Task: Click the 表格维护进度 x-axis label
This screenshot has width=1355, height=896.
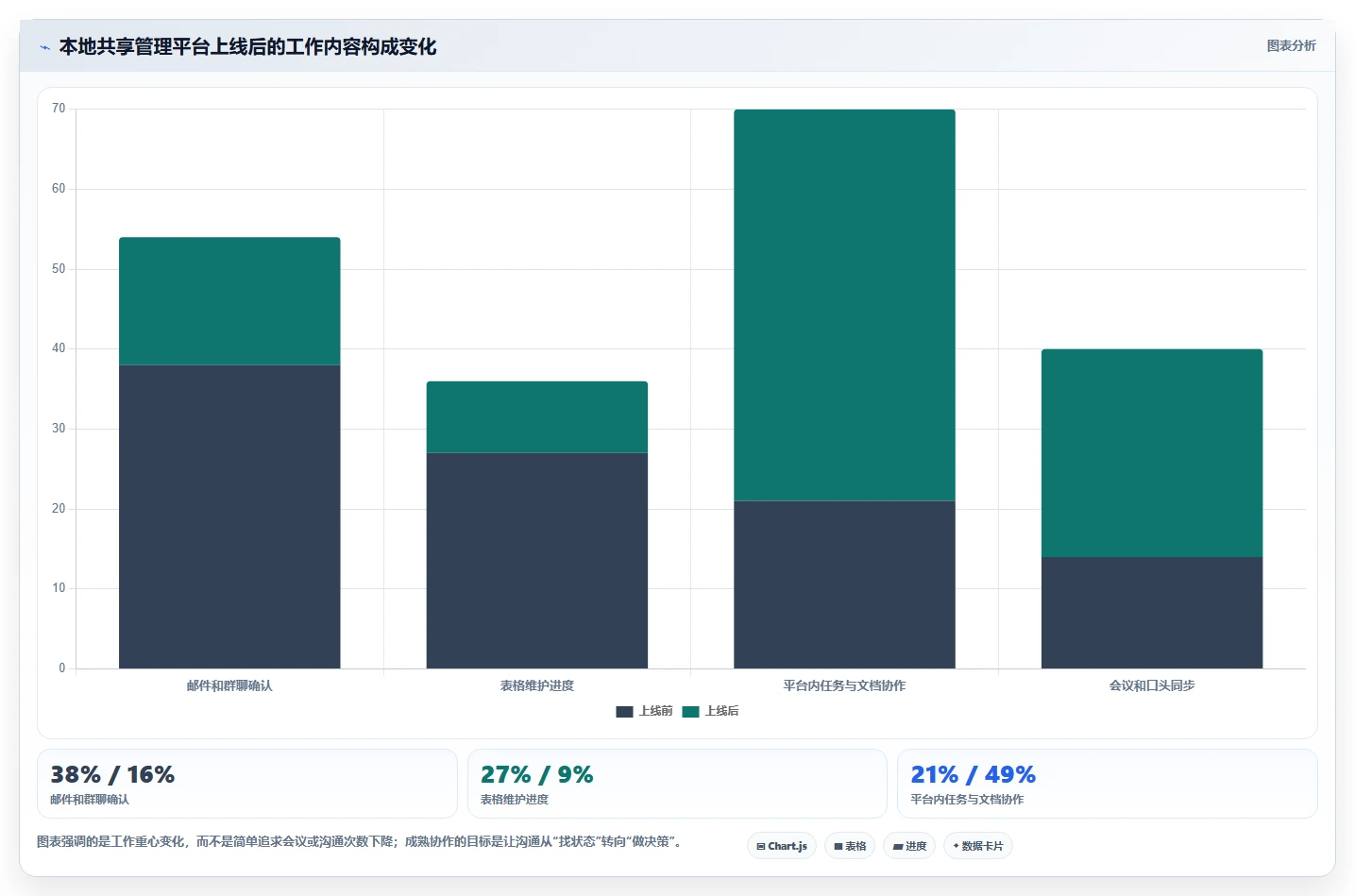Action: [x=537, y=685]
